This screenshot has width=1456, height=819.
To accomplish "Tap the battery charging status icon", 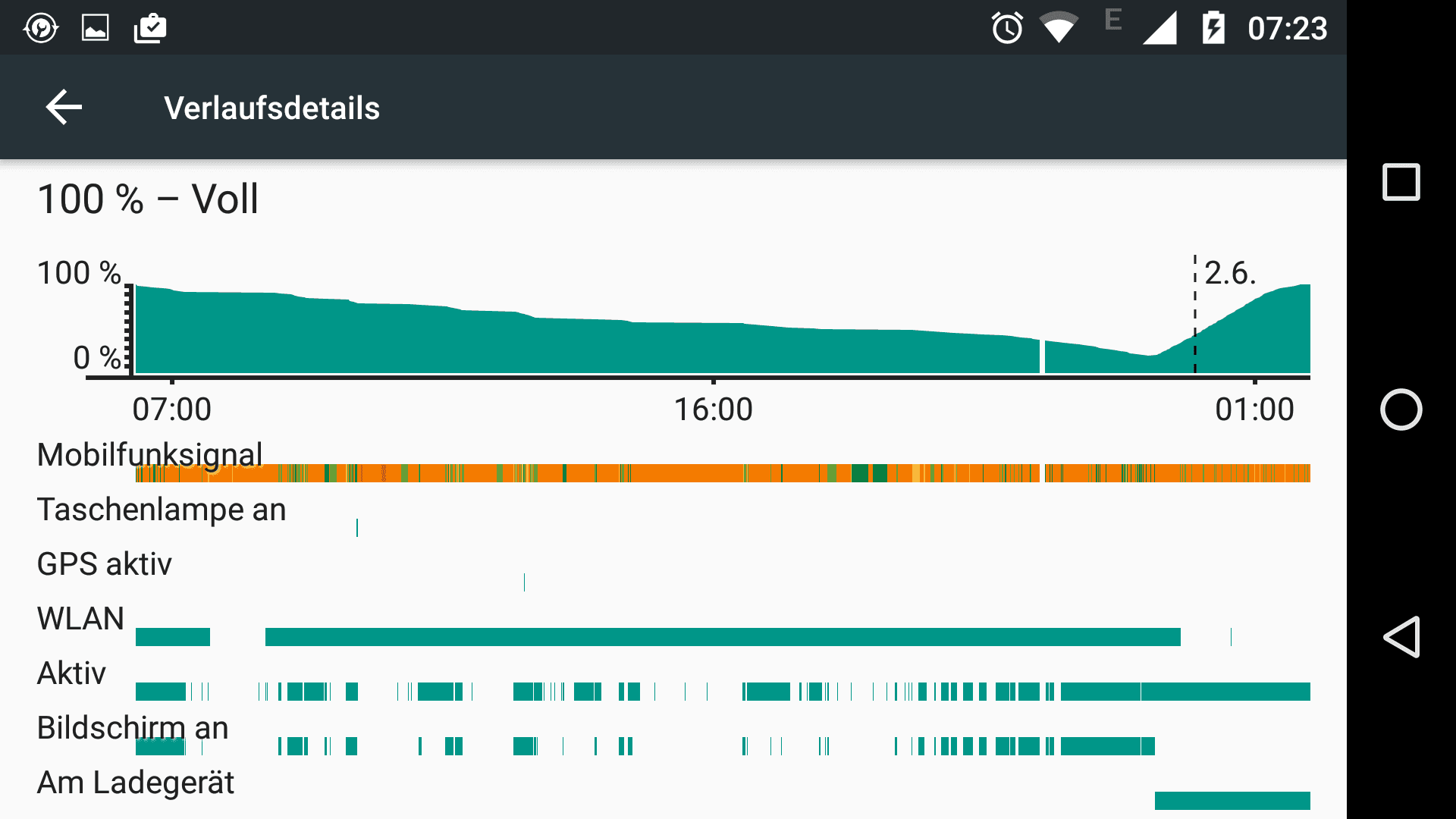I will point(1213,28).
